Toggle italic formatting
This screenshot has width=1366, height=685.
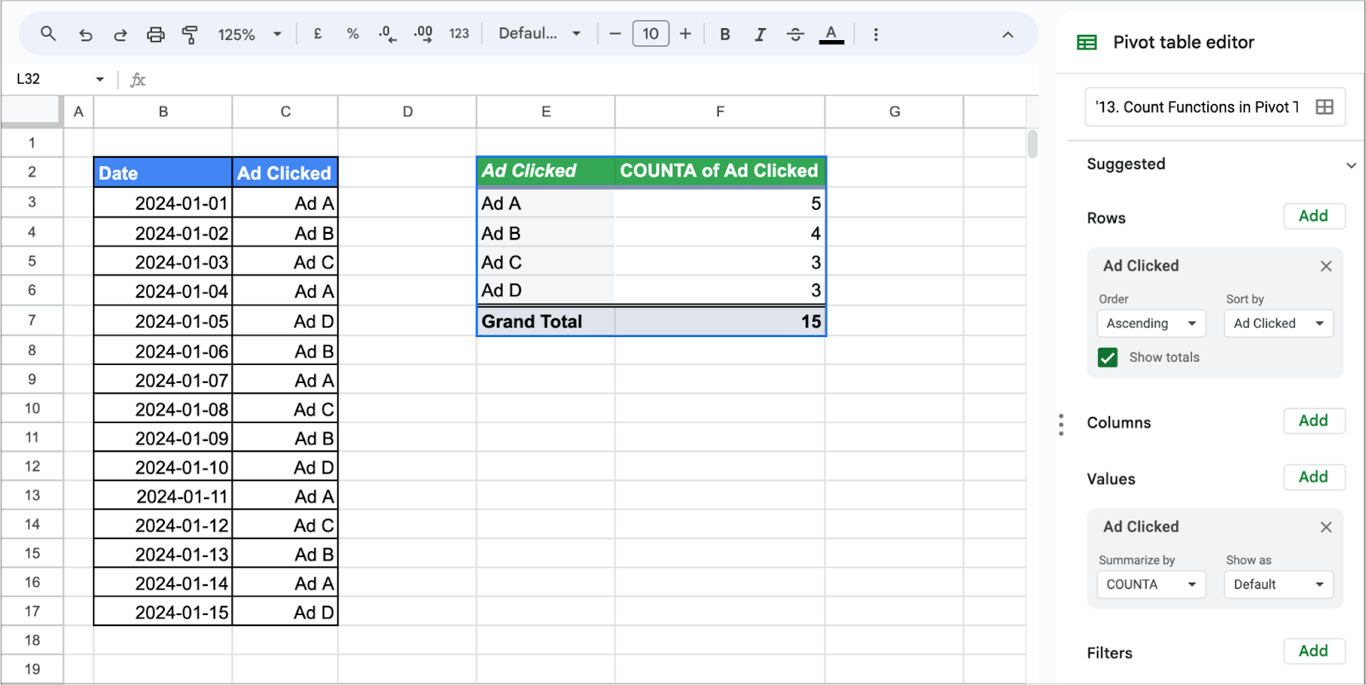pos(760,34)
